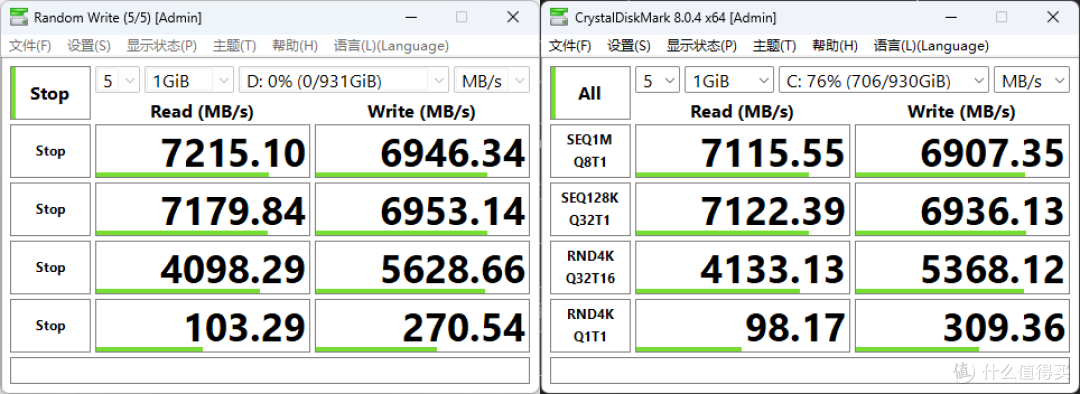
Task: Expand test count dropdown in CrystalDiskMark 8.0.4 window
Action: click(658, 80)
